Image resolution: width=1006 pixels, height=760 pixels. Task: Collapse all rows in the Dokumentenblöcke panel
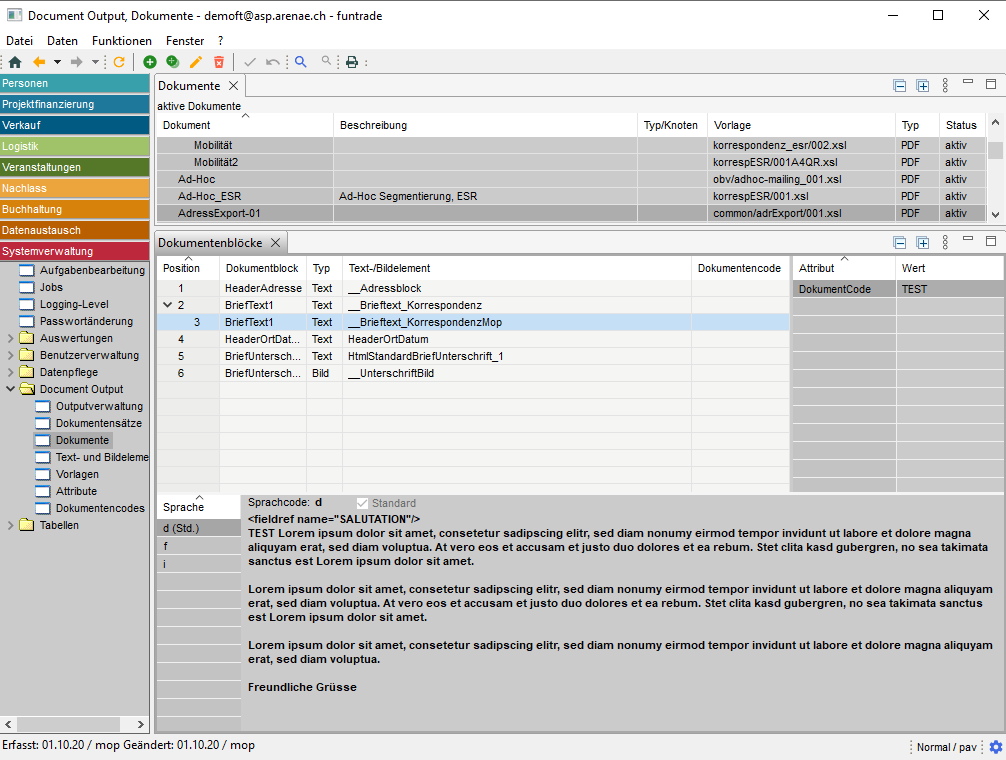pos(900,243)
